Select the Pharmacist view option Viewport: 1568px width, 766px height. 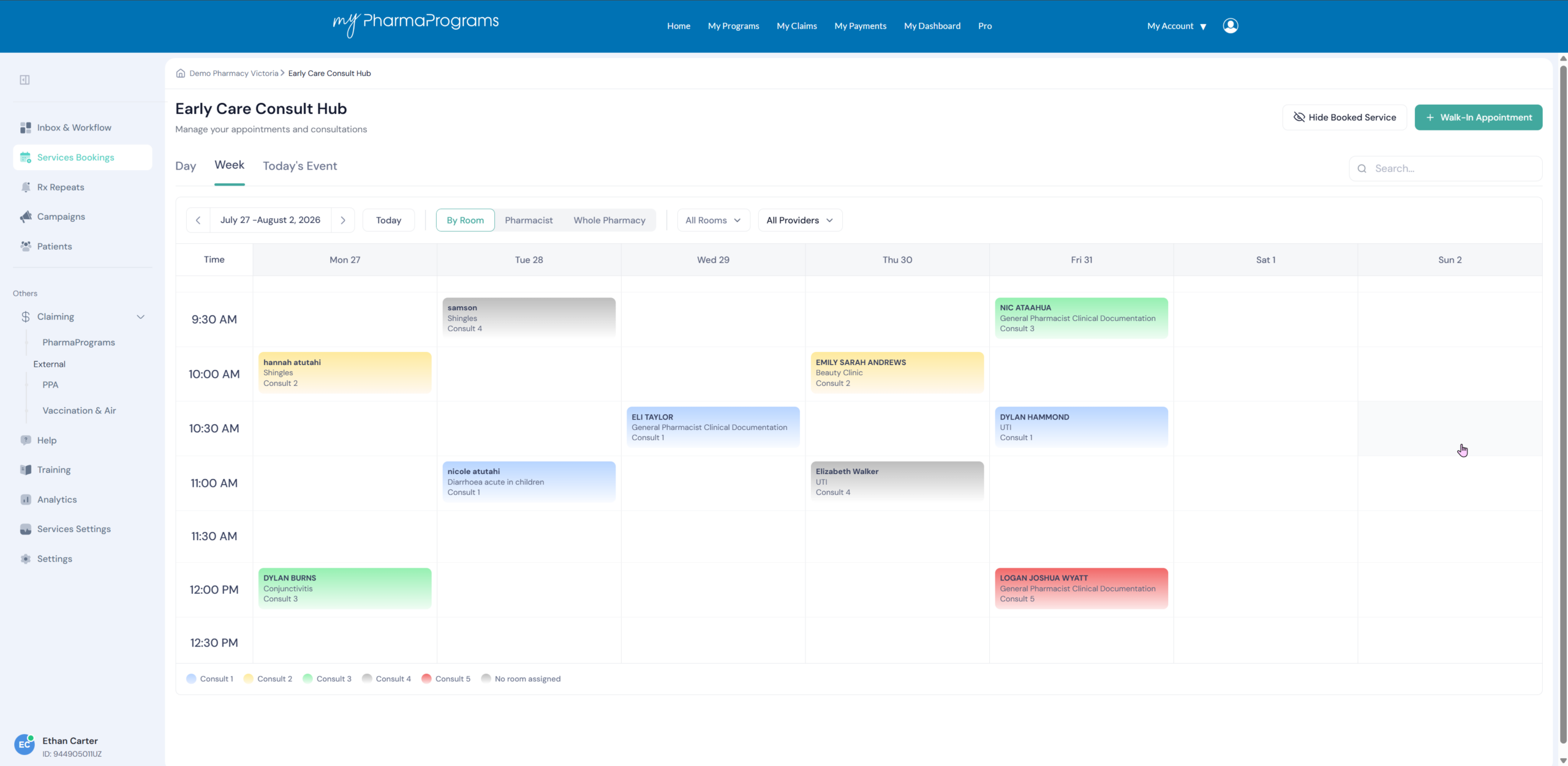529,220
